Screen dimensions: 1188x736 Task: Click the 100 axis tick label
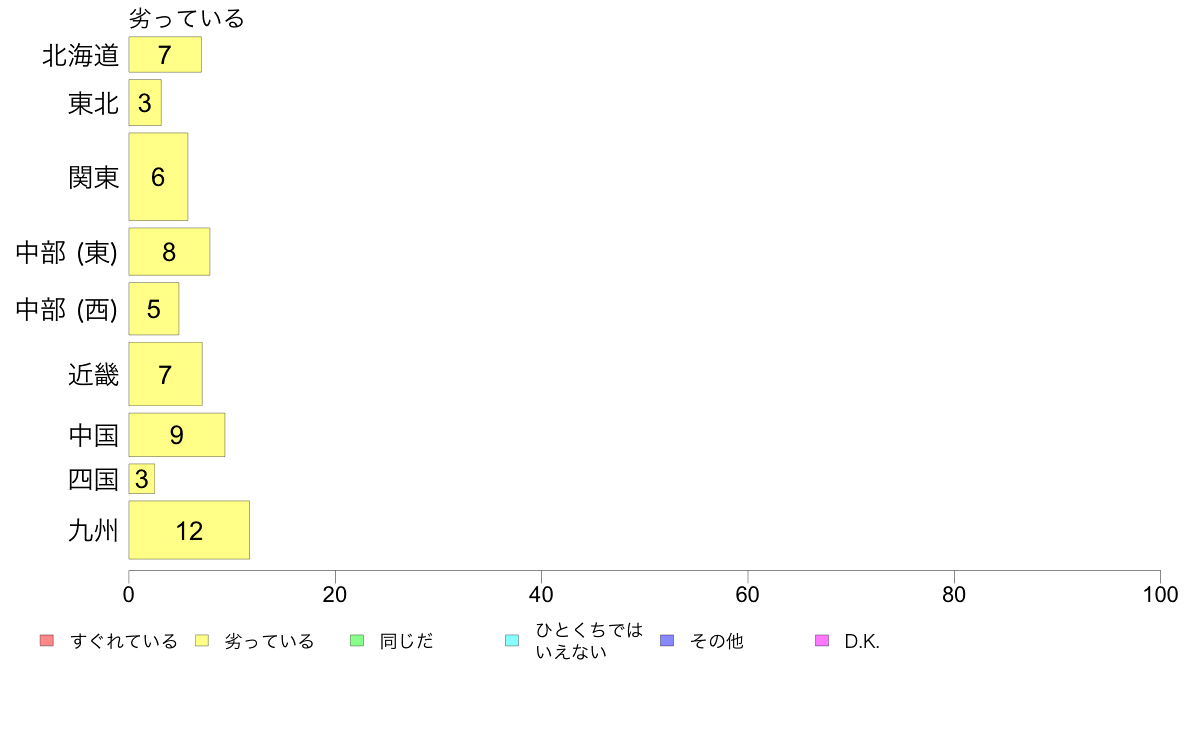(x=1160, y=594)
